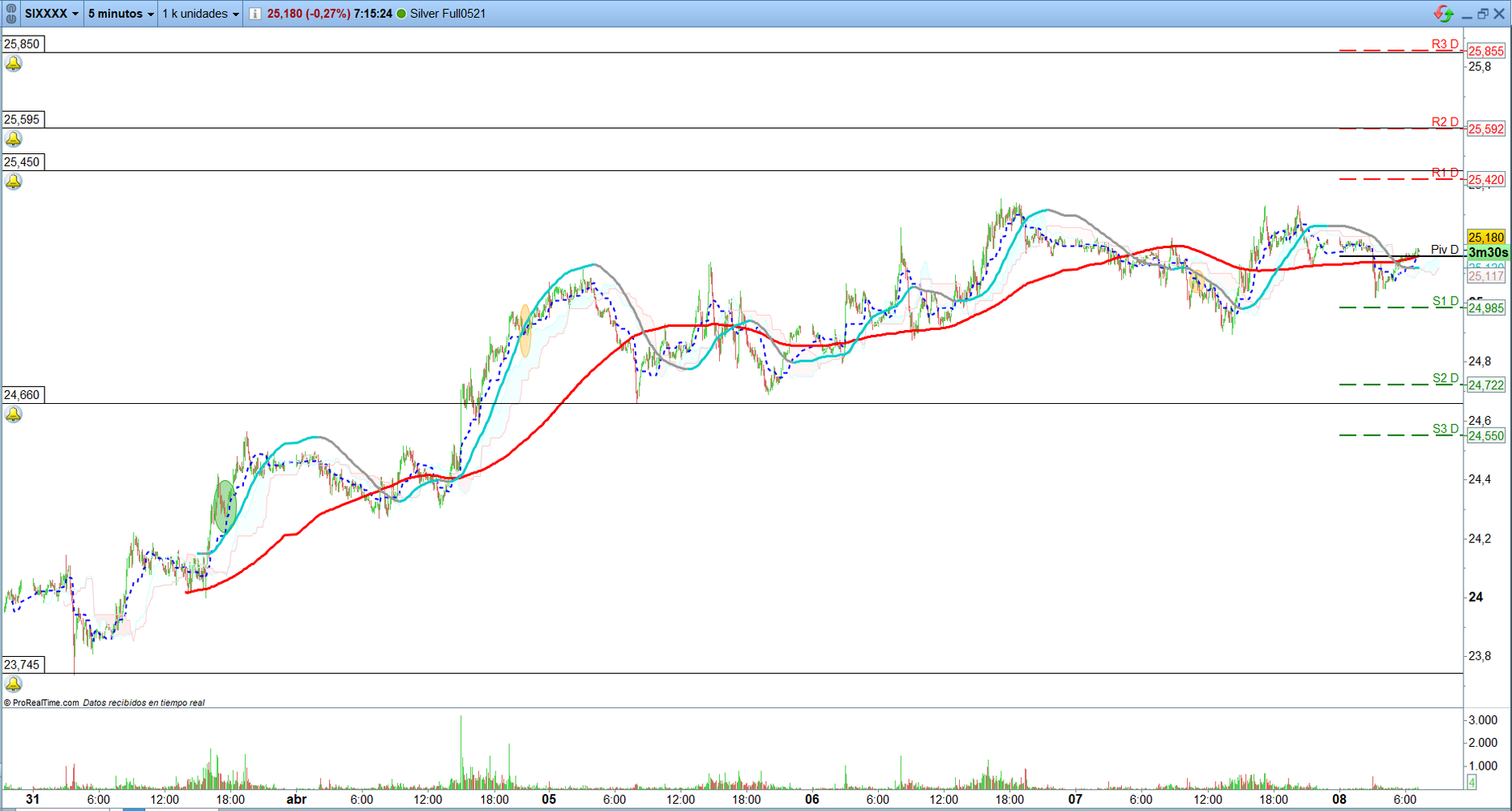Click the 08 date label on time axis
Screen dimensions: 1512x811
point(1339,800)
